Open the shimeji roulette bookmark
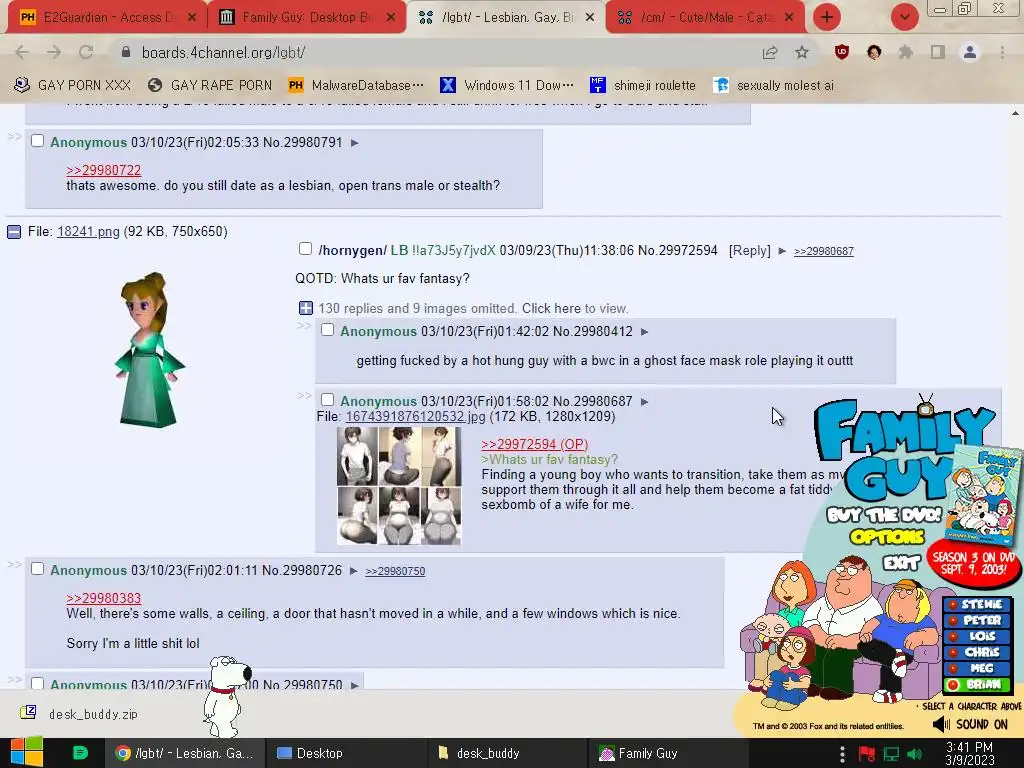Image resolution: width=1024 pixels, height=768 pixels. click(x=643, y=86)
